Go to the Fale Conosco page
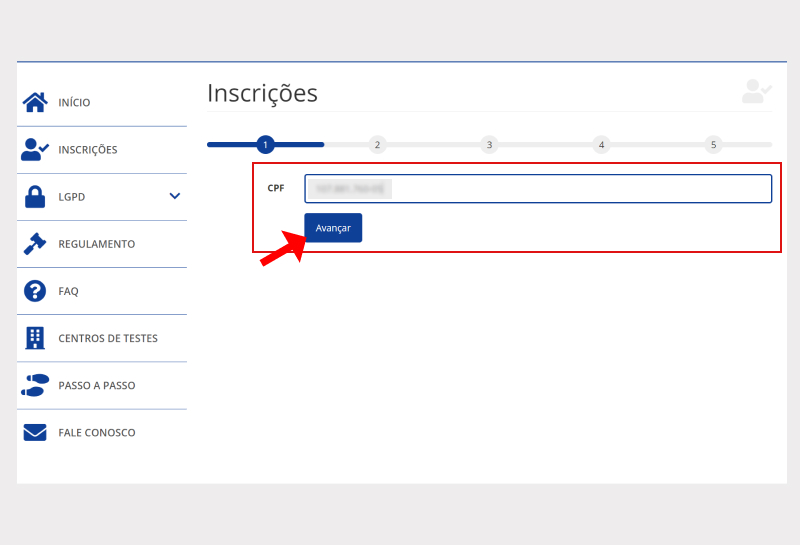Image resolution: width=800 pixels, height=545 pixels. pyautogui.click(x=96, y=433)
